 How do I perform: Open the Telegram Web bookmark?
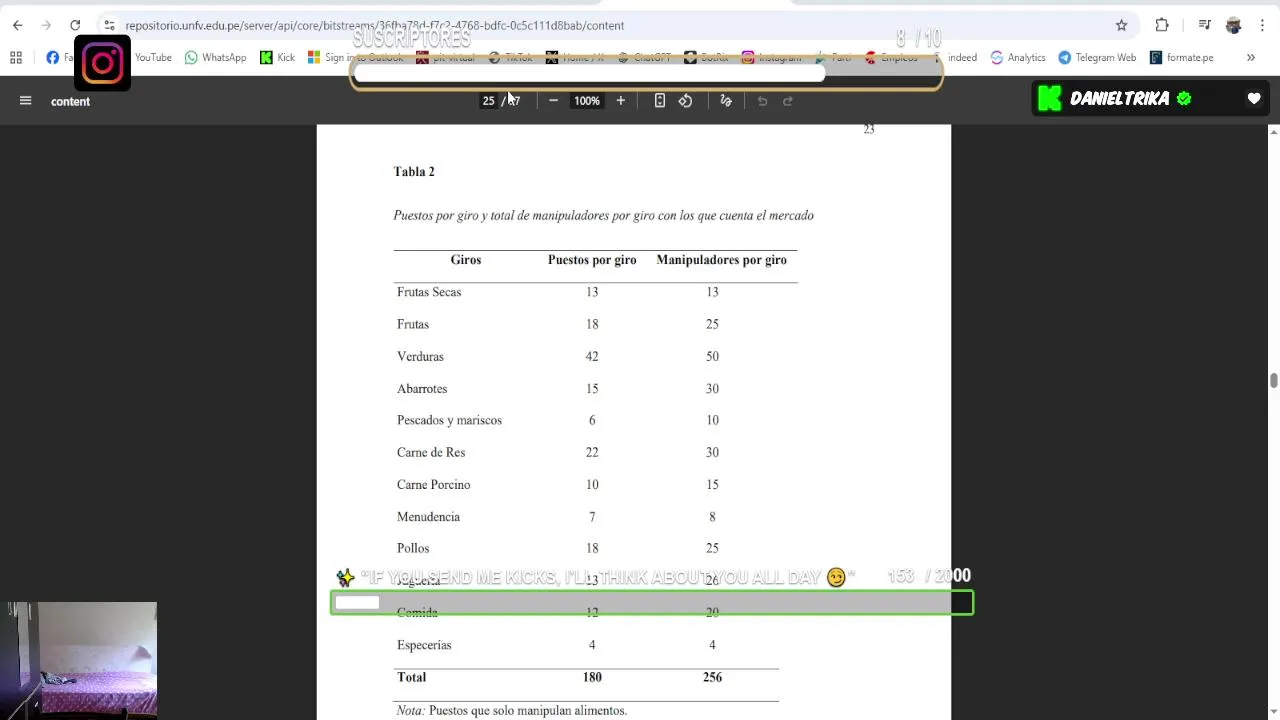tap(1097, 57)
